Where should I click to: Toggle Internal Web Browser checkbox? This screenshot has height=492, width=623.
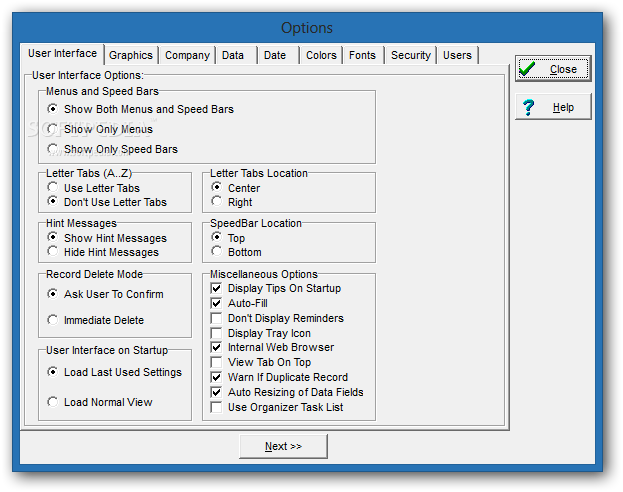(x=217, y=347)
